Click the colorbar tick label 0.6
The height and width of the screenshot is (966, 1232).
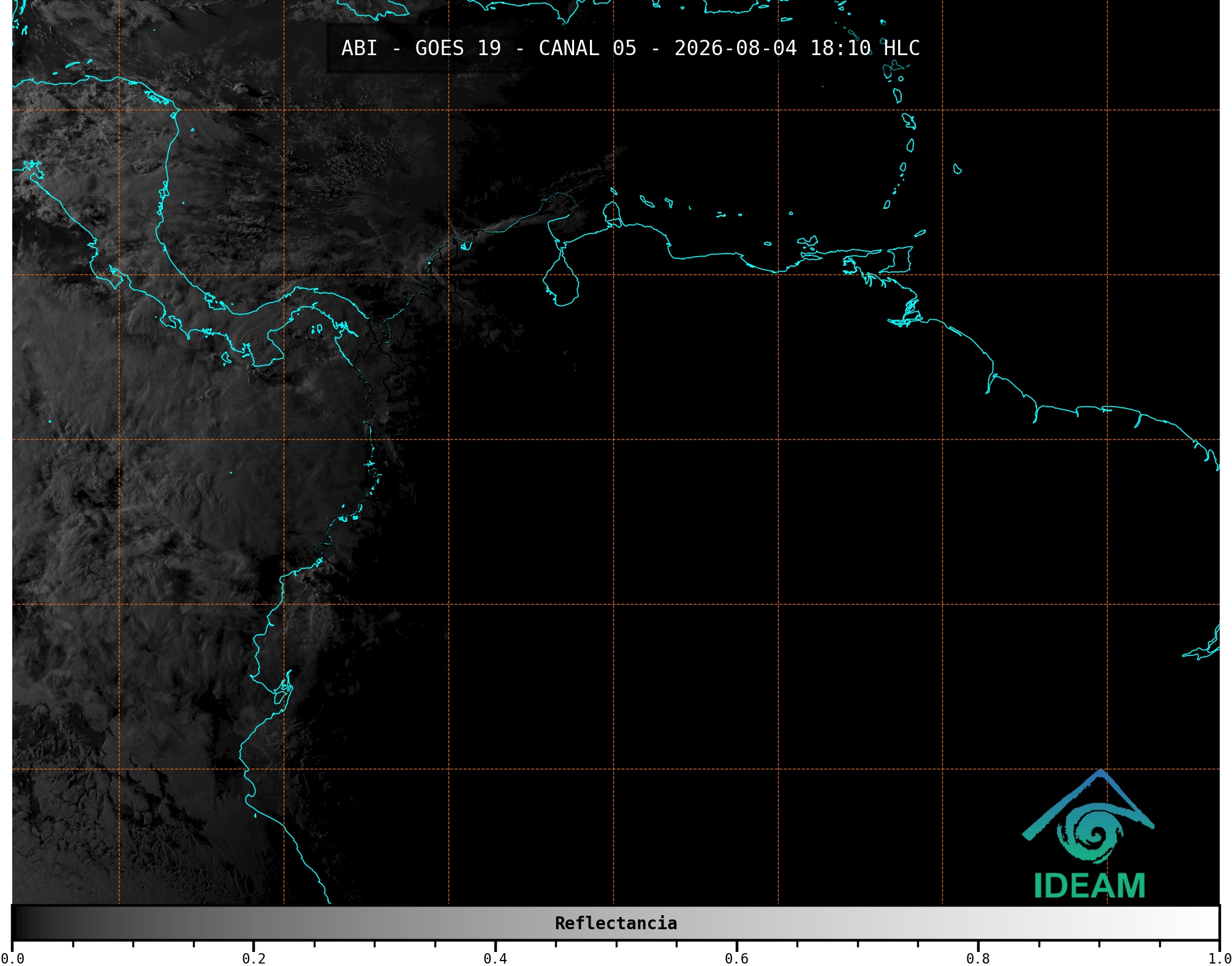(x=736, y=958)
